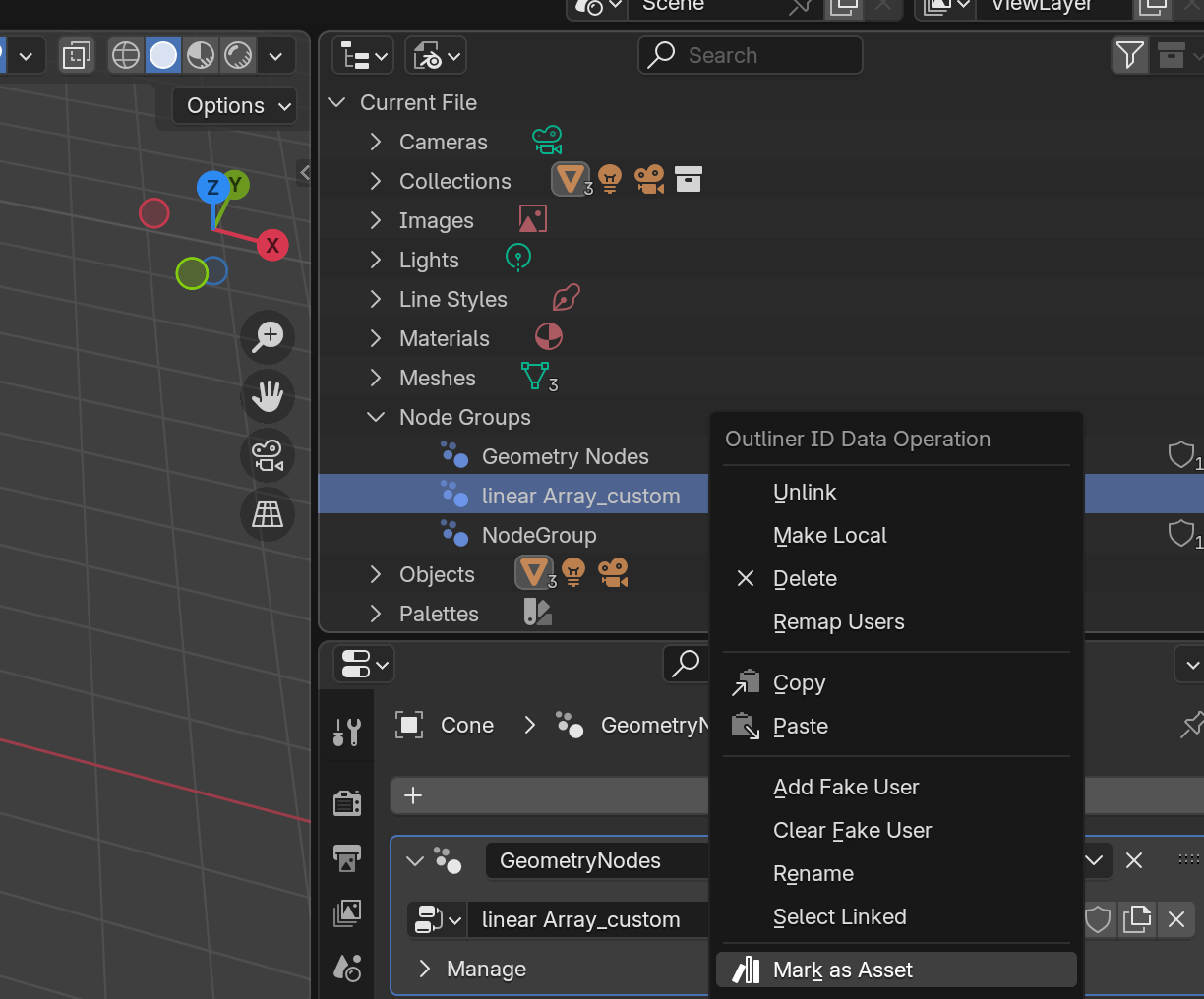This screenshot has height=999, width=1204.
Task: Click the mesh triangle icon beside Meshes
Action: 536,375
